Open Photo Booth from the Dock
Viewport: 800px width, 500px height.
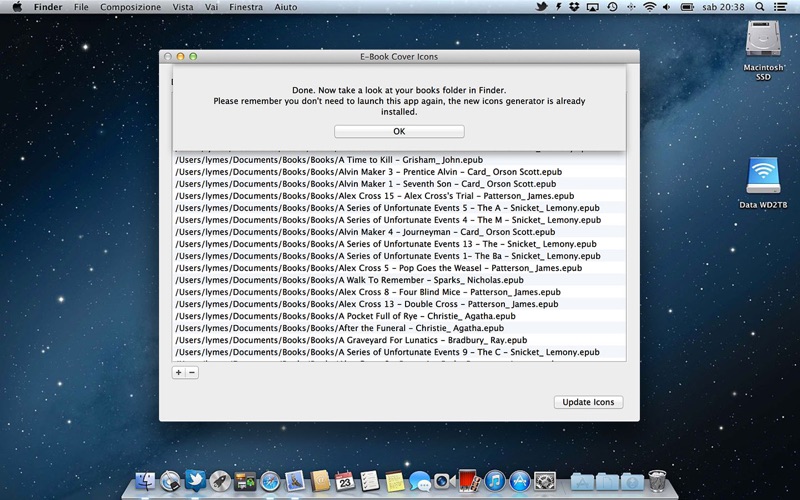pyautogui.click(x=469, y=480)
